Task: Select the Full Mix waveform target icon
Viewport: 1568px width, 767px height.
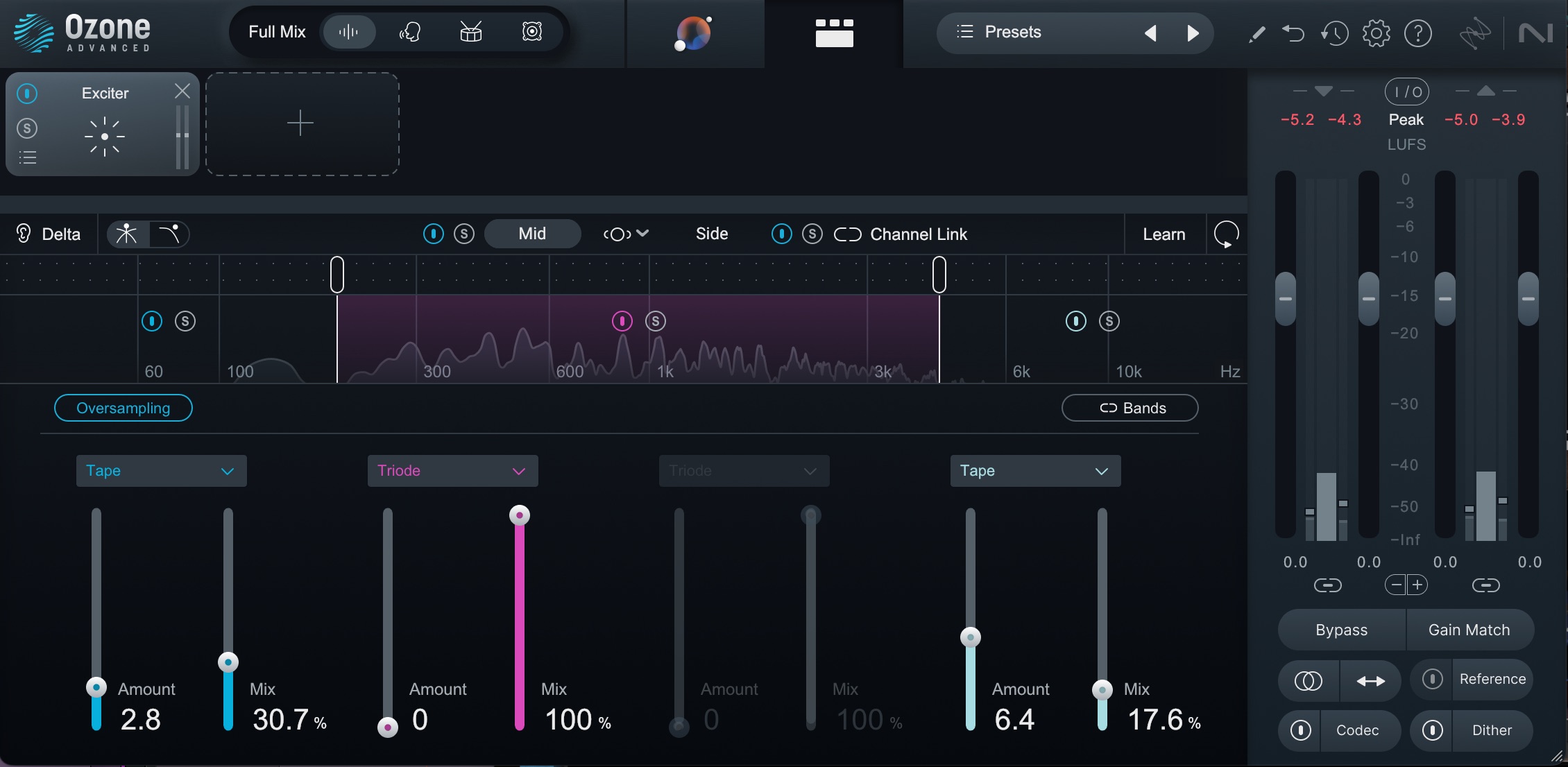Action: (x=348, y=32)
